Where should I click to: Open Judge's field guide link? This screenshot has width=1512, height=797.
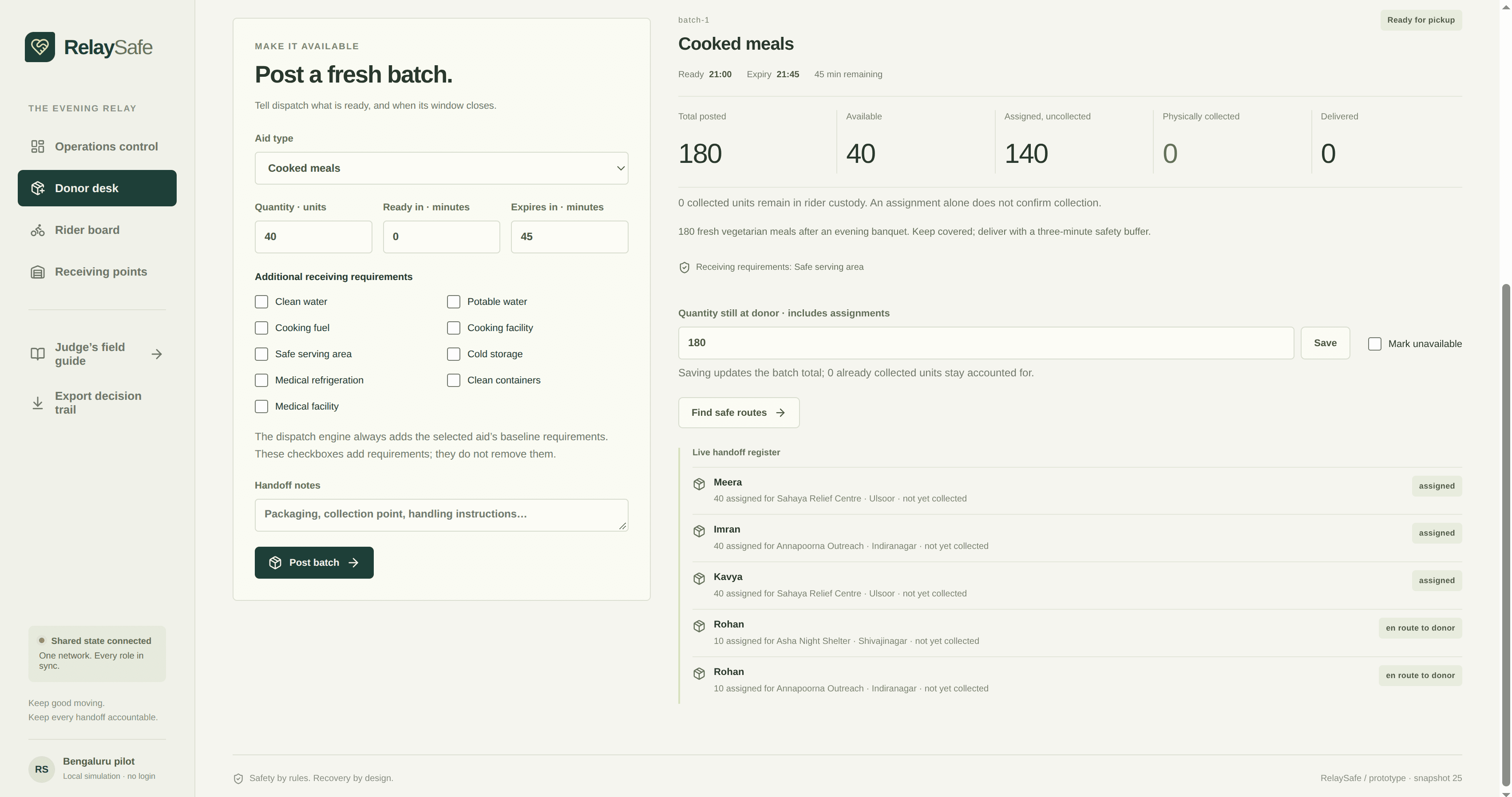97,354
